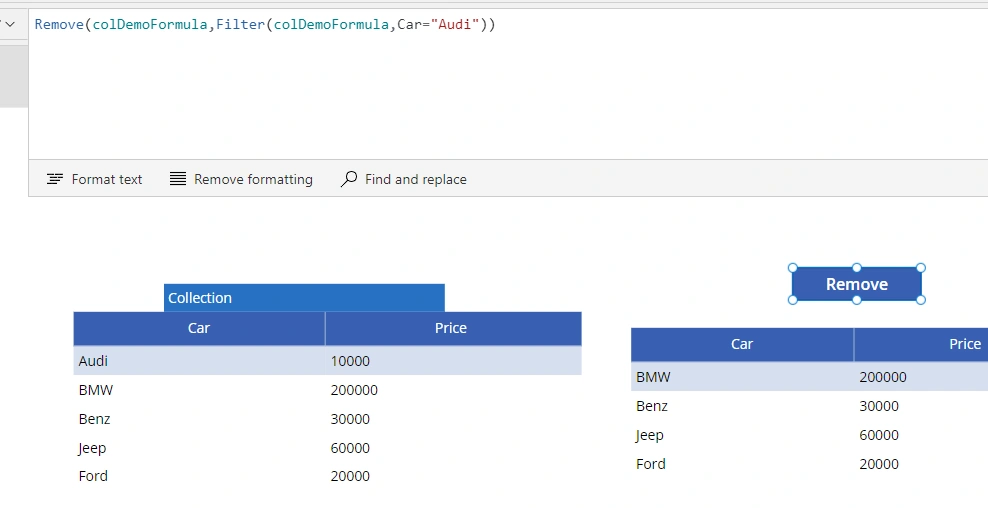The image size is (988, 508).
Task: Select the Car column header in left table
Action: (199, 328)
